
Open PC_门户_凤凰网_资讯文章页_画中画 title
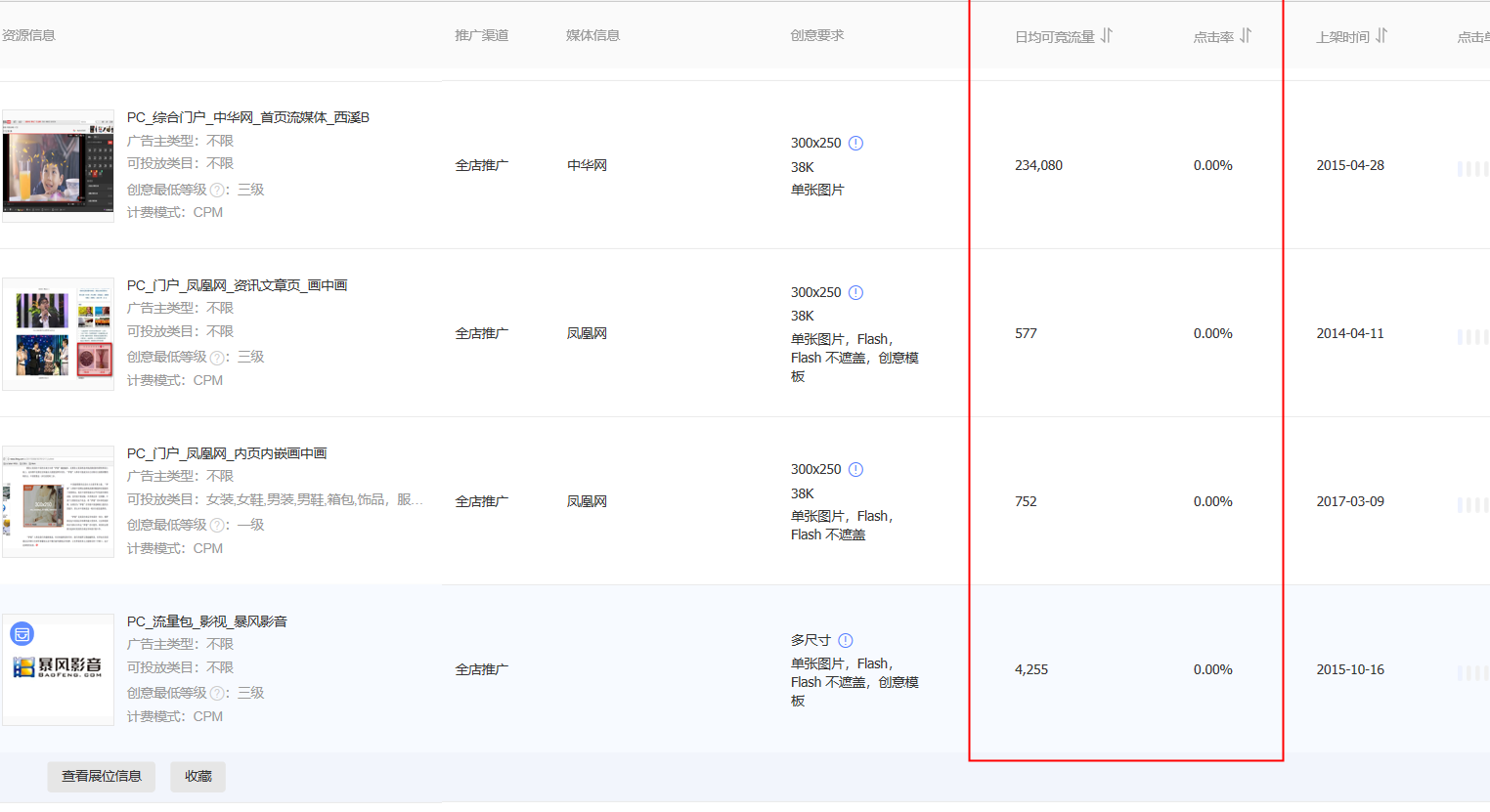click(x=238, y=285)
